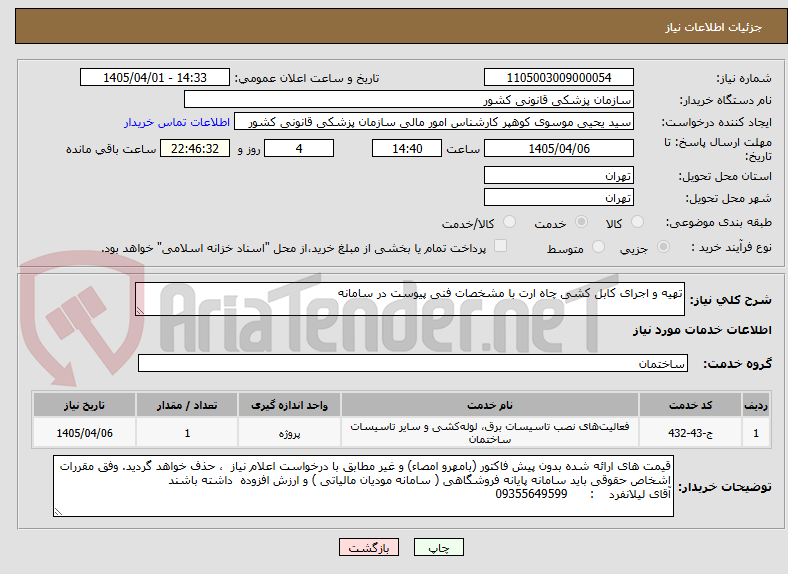Click the phone number 09355649599
Viewport: 788px width, 574px height.
coord(531,494)
